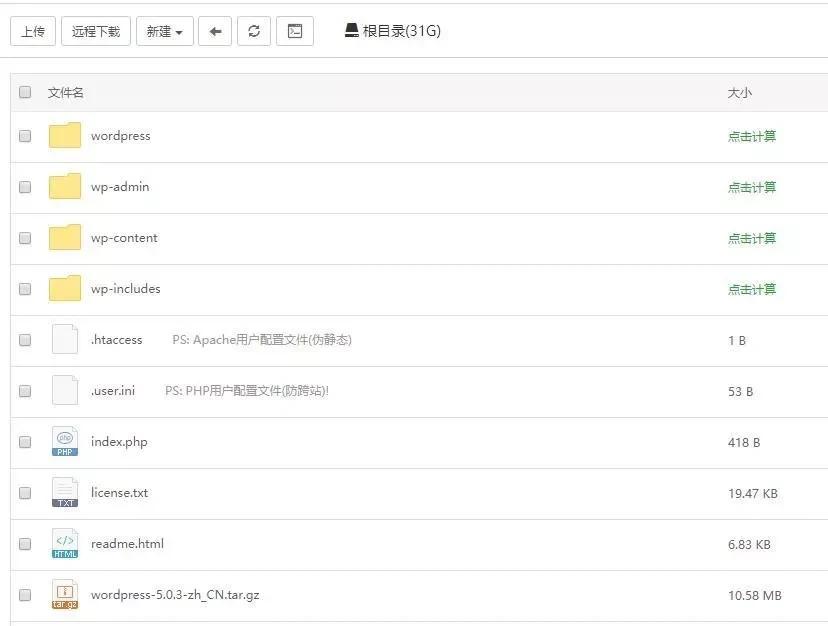Image resolution: width=828 pixels, height=626 pixels.
Task: Click the back arrow navigation icon
Action: click(214, 30)
